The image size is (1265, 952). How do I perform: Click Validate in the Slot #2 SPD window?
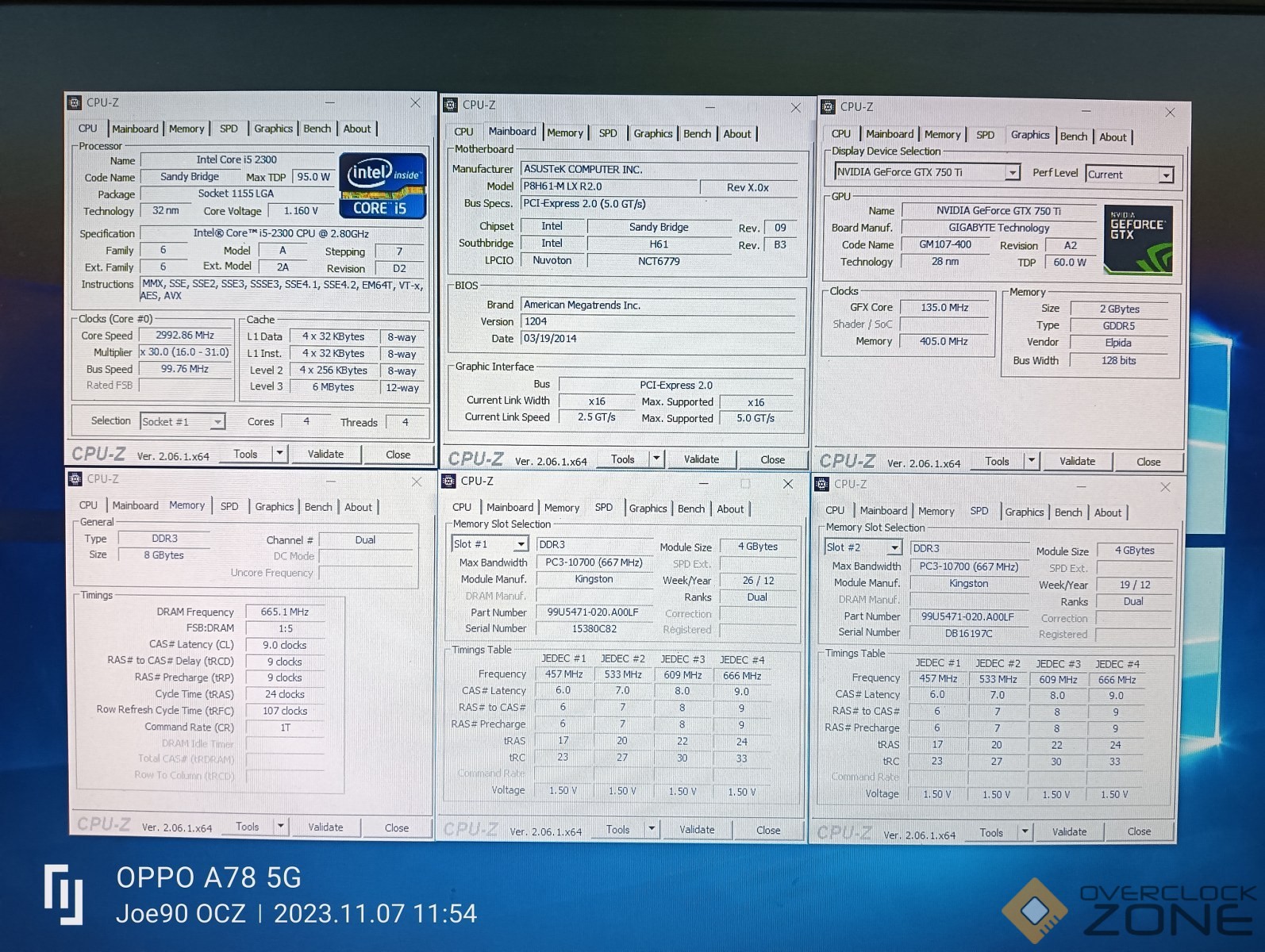[1070, 831]
